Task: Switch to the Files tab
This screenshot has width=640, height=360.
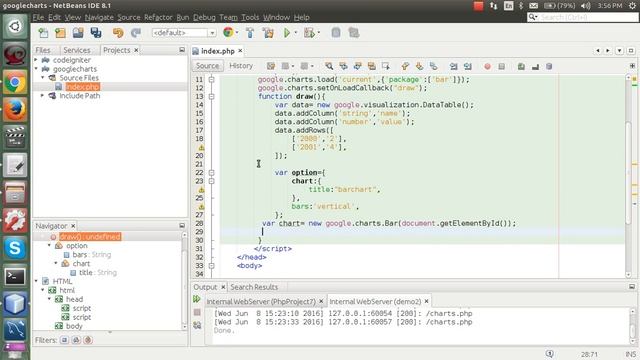Action: click(x=43, y=50)
